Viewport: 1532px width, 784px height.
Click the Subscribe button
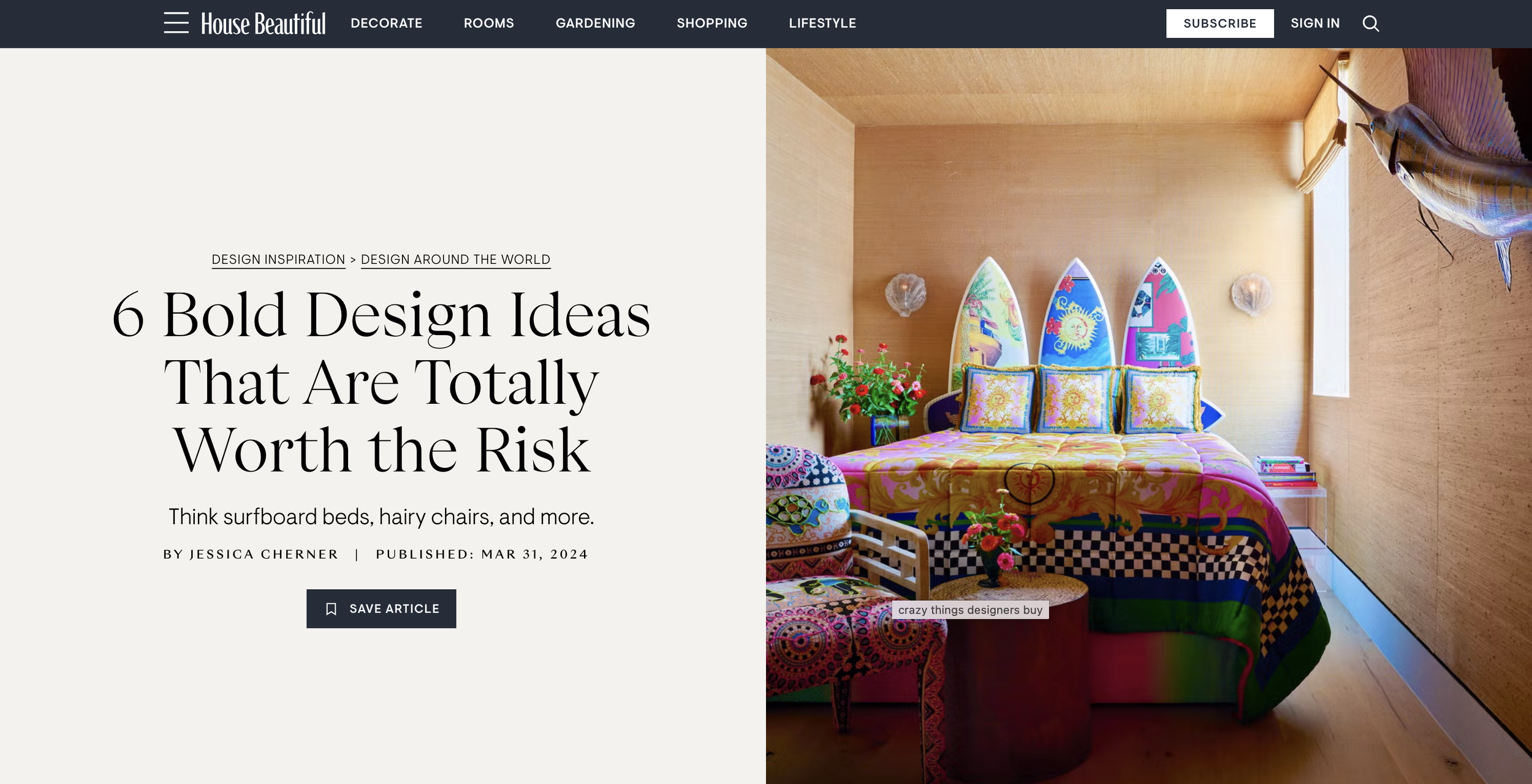coord(1219,23)
